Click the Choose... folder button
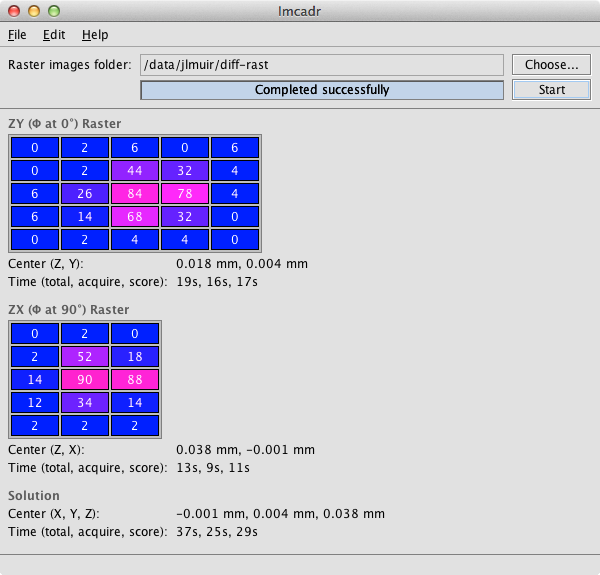The width and height of the screenshot is (600, 575). 551,65
